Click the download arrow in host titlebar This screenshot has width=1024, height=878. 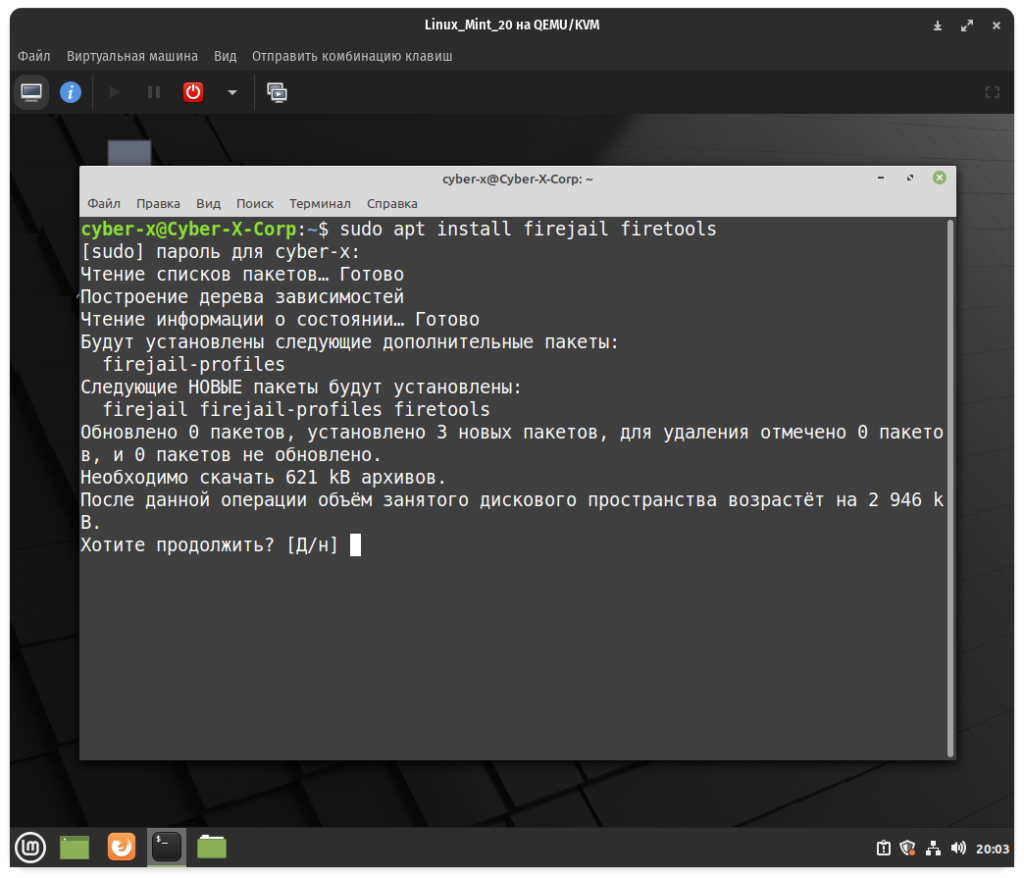coord(937,25)
